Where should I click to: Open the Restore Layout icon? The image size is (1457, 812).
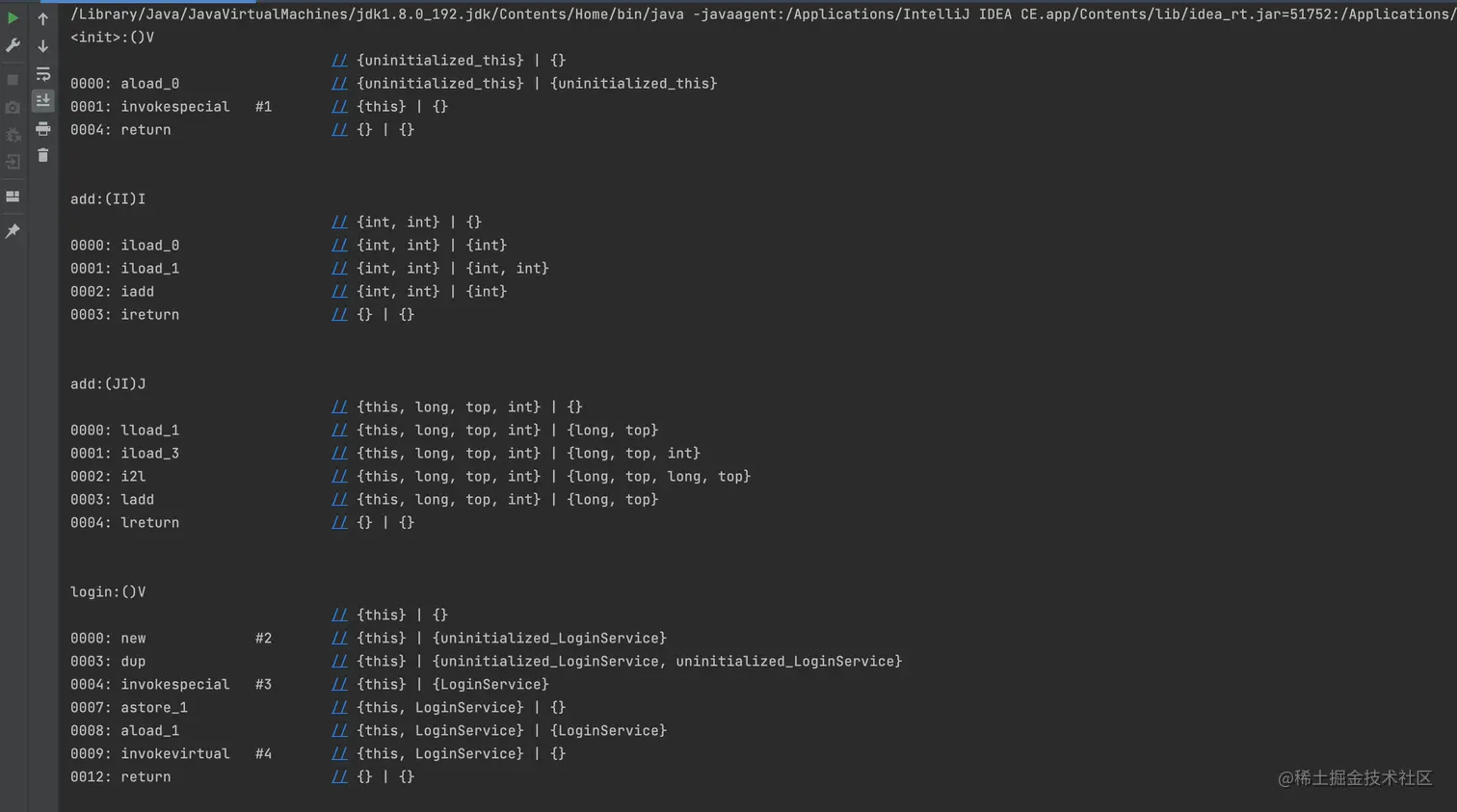[x=13, y=196]
